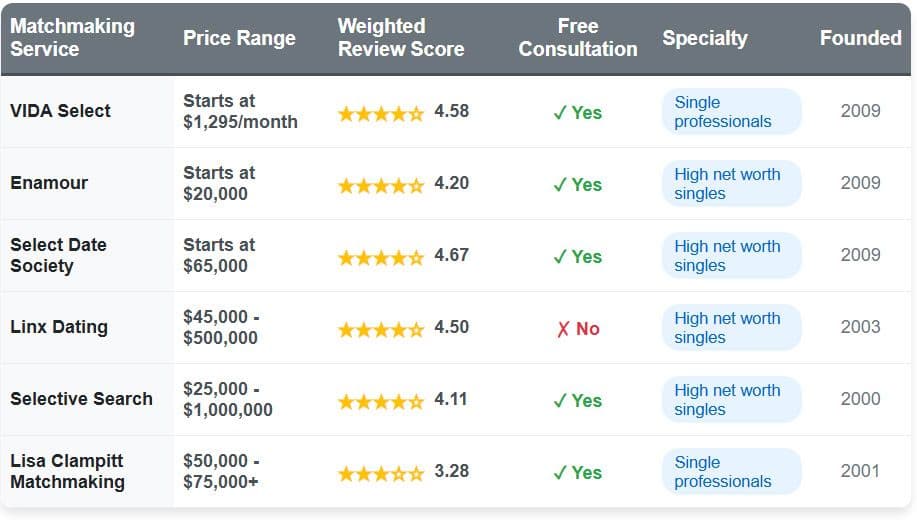
Task: Click the Linx Dating price range cell
Action: pyautogui.click(x=221, y=327)
